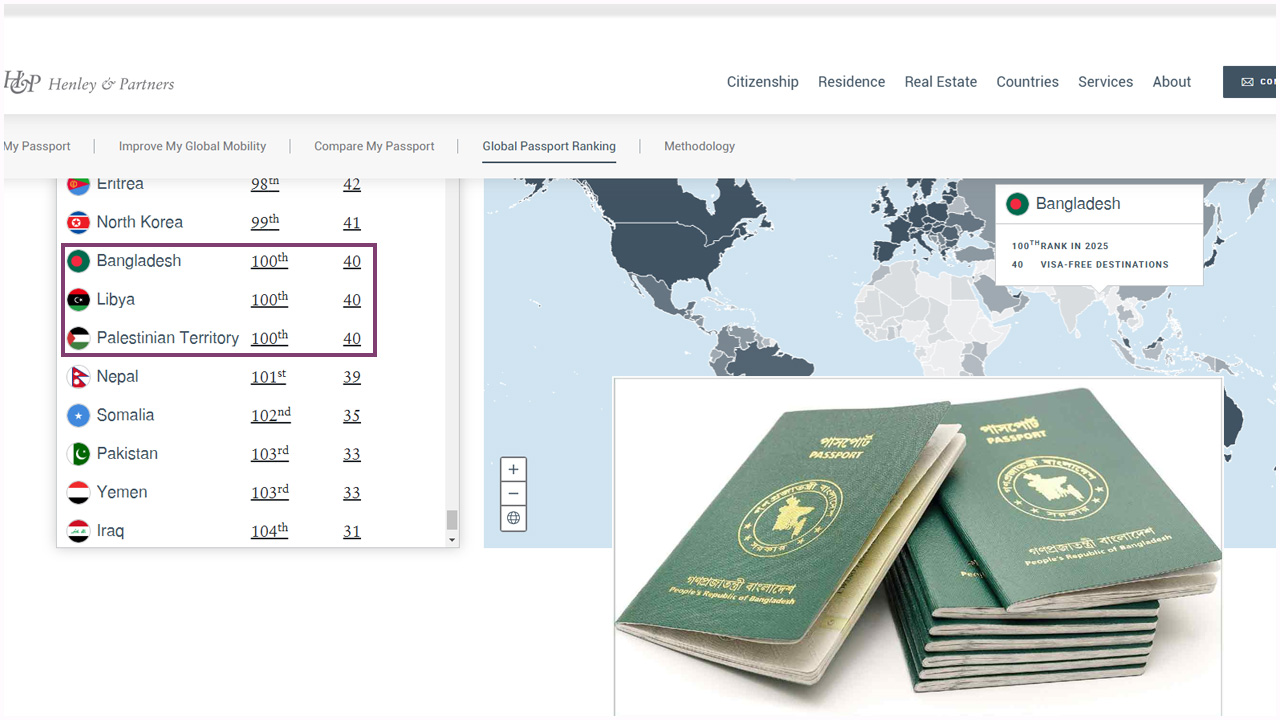1280x720 pixels.
Task: Open the About navigation menu
Action: click(x=1171, y=82)
